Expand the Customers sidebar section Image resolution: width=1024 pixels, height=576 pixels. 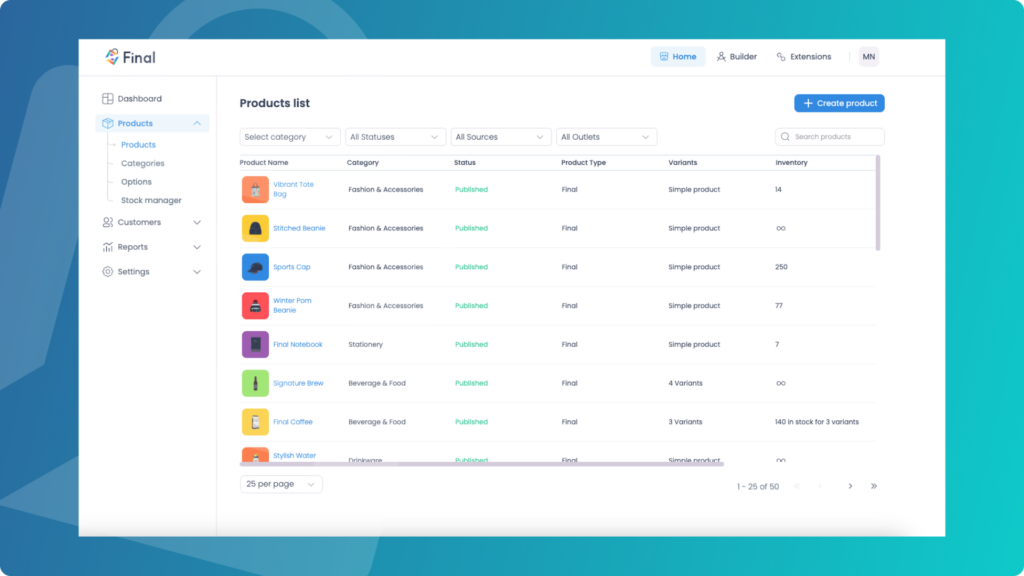[x=197, y=223]
